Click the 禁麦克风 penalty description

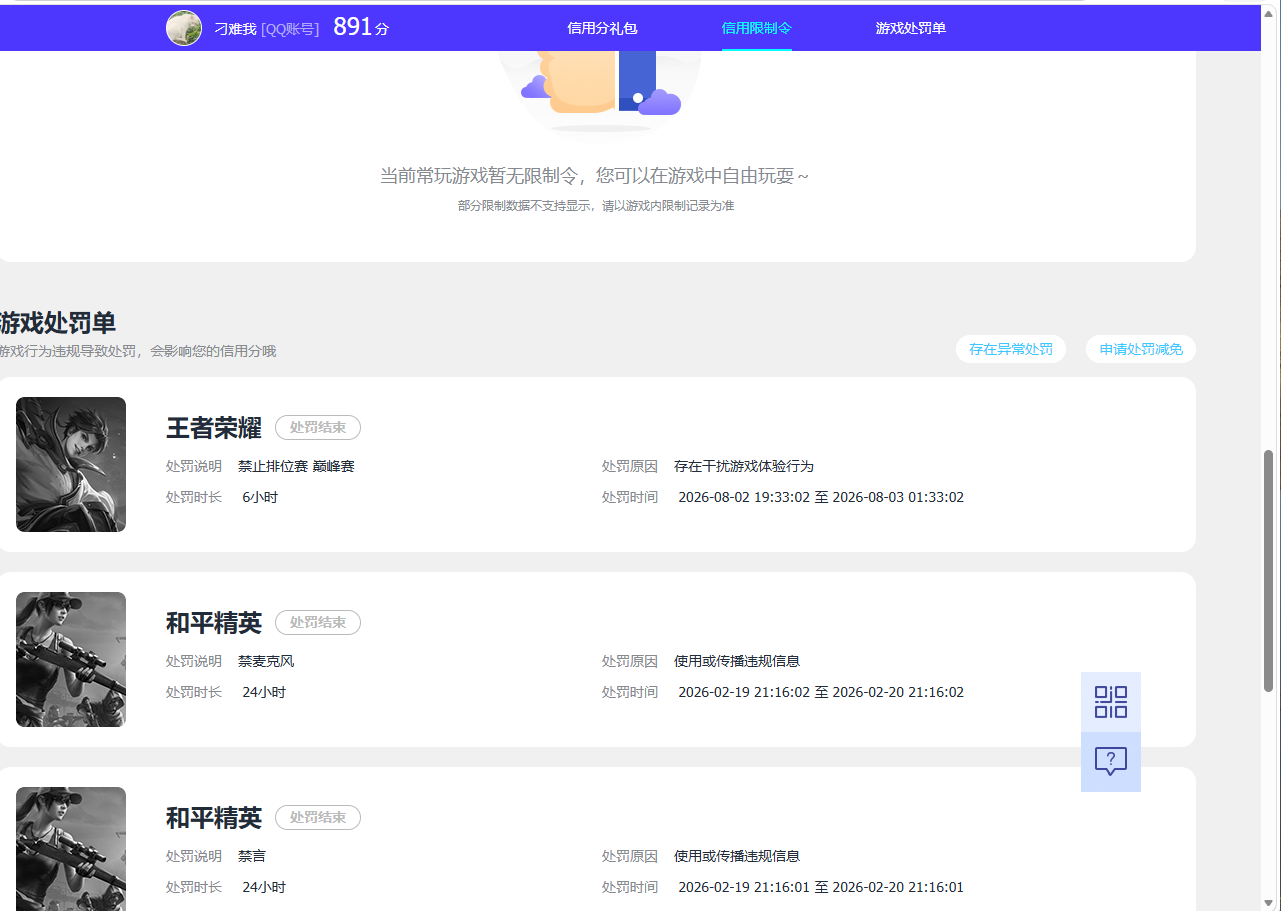(266, 662)
